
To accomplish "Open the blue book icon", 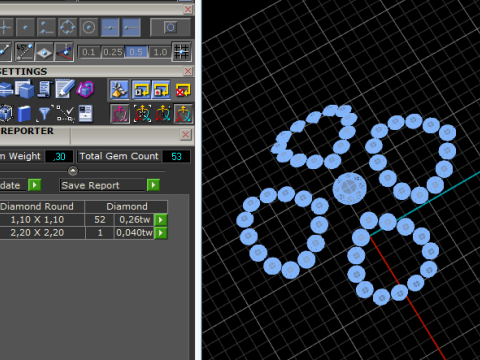I will click(24, 114).
